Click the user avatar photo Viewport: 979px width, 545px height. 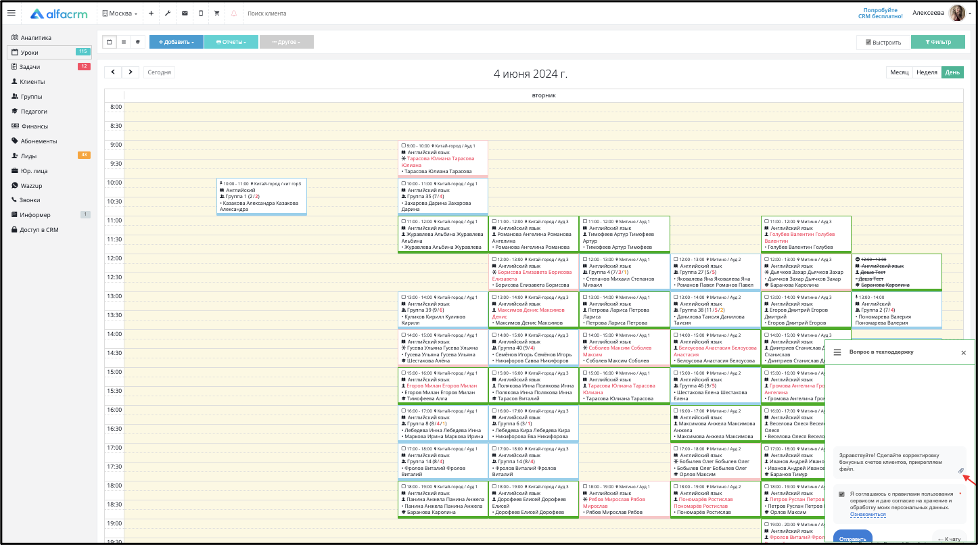click(x=957, y=12)
